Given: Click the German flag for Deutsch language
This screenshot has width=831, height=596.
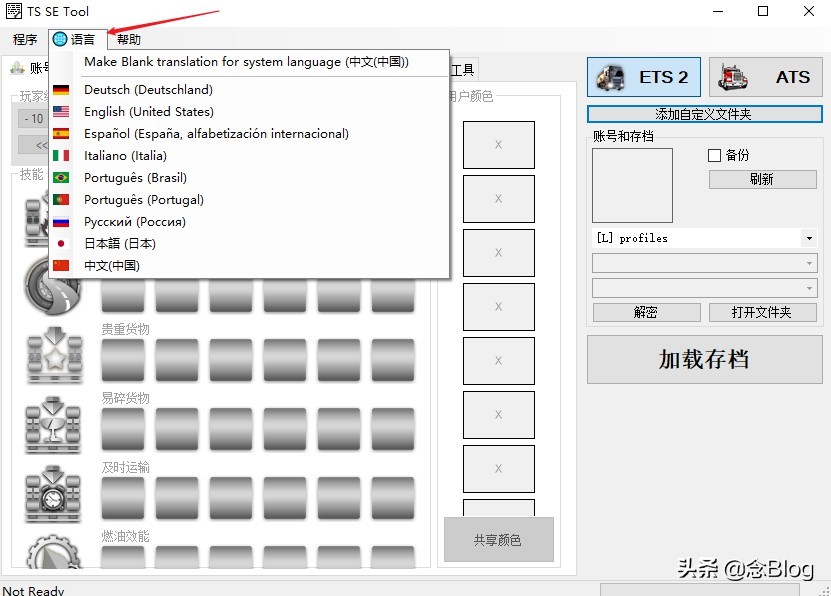Looking at the screenshot, I should (60, 90).
